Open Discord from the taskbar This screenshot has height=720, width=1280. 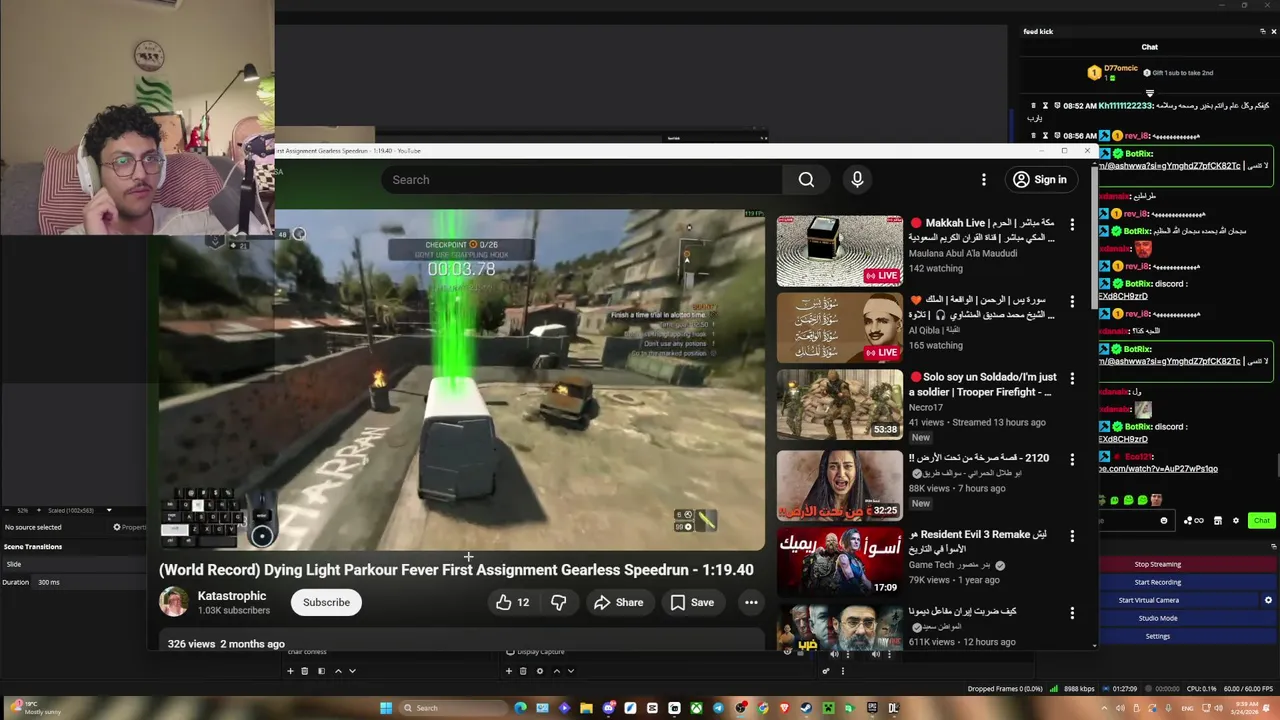[608, 708]
